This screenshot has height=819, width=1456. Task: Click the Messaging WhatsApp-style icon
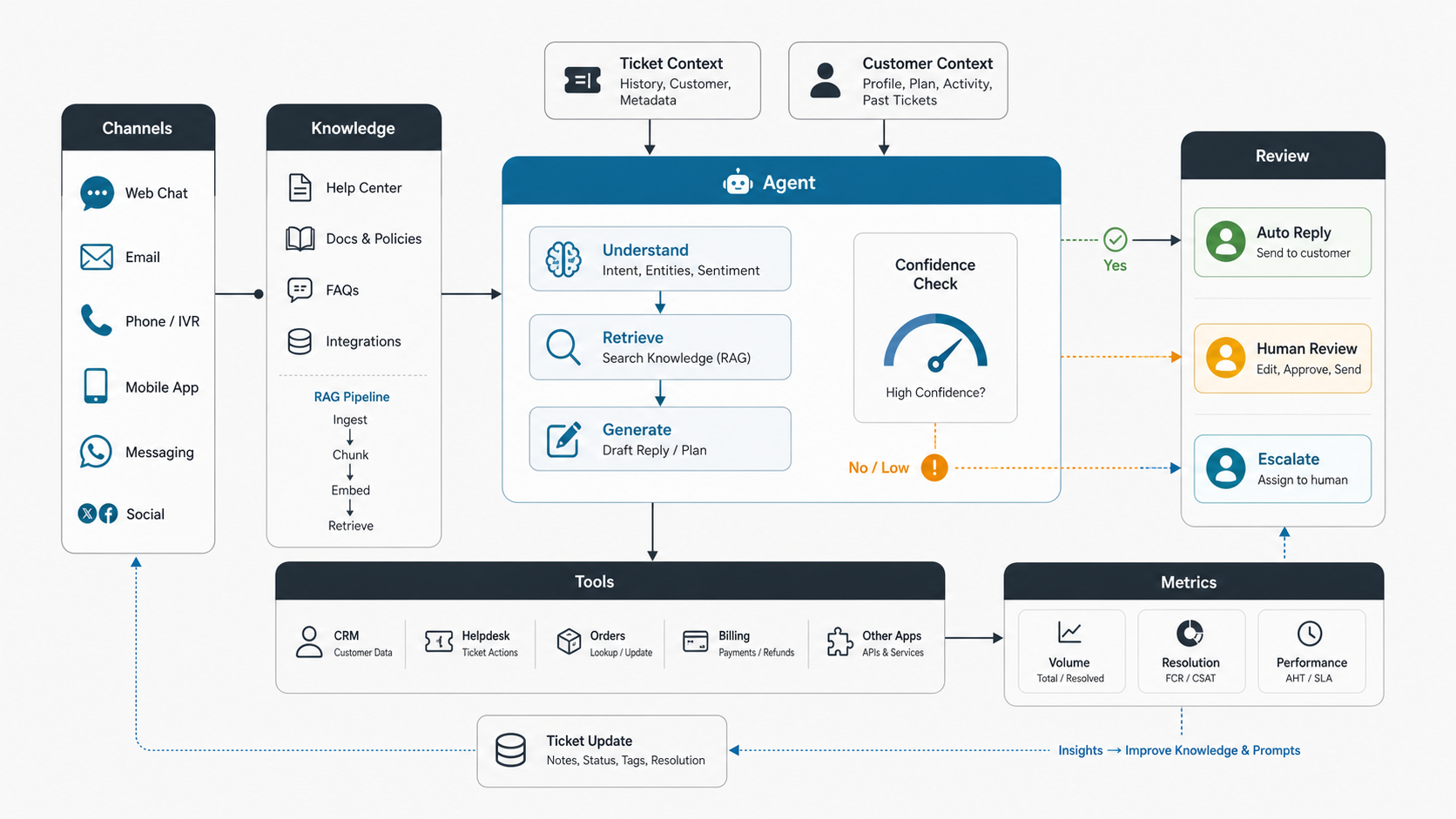tap(96, 452)
